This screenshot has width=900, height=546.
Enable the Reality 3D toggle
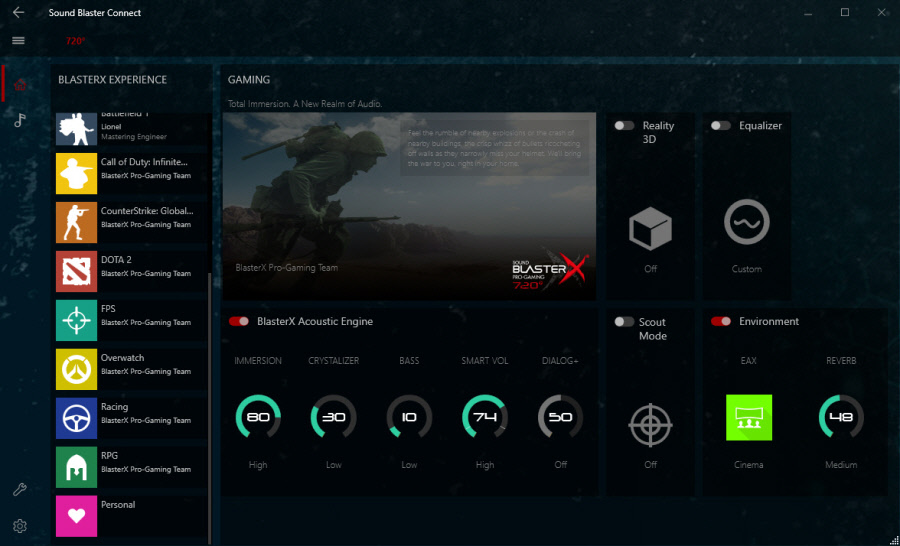click(624, 126)
